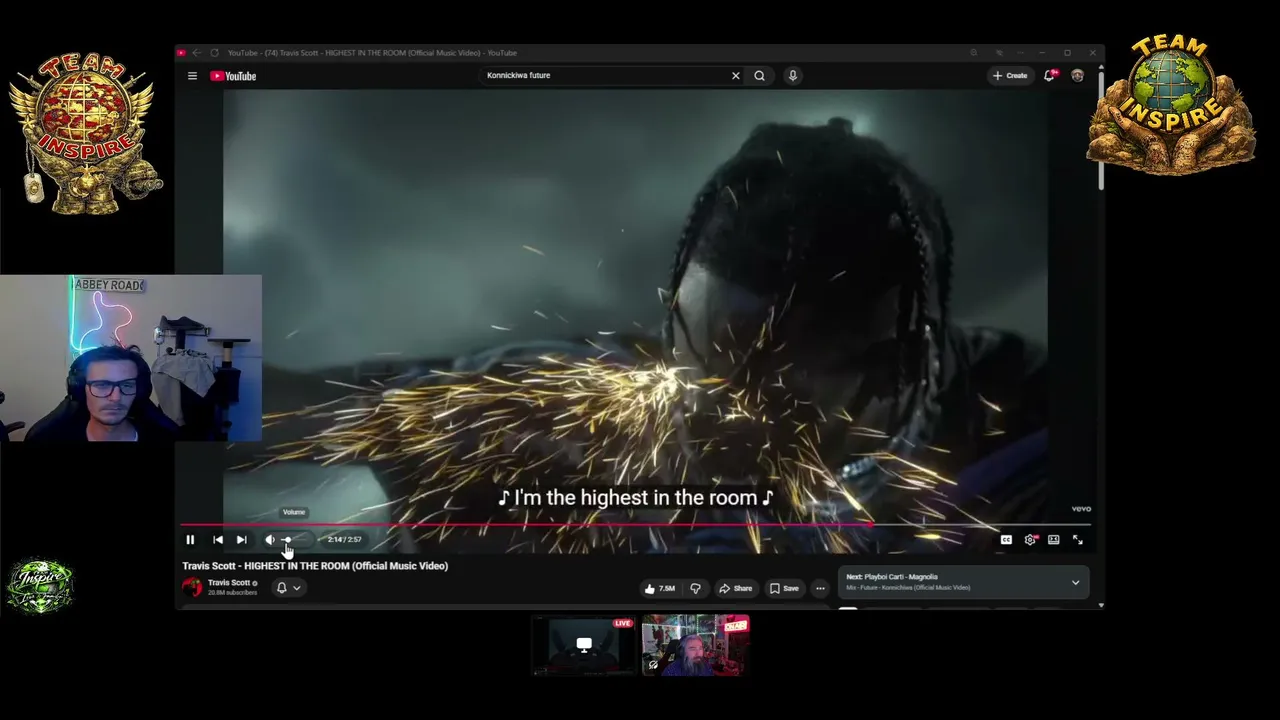Click the volume slider
The height and width of the screenshot is (720, 1280).
[x=296, y=540]
